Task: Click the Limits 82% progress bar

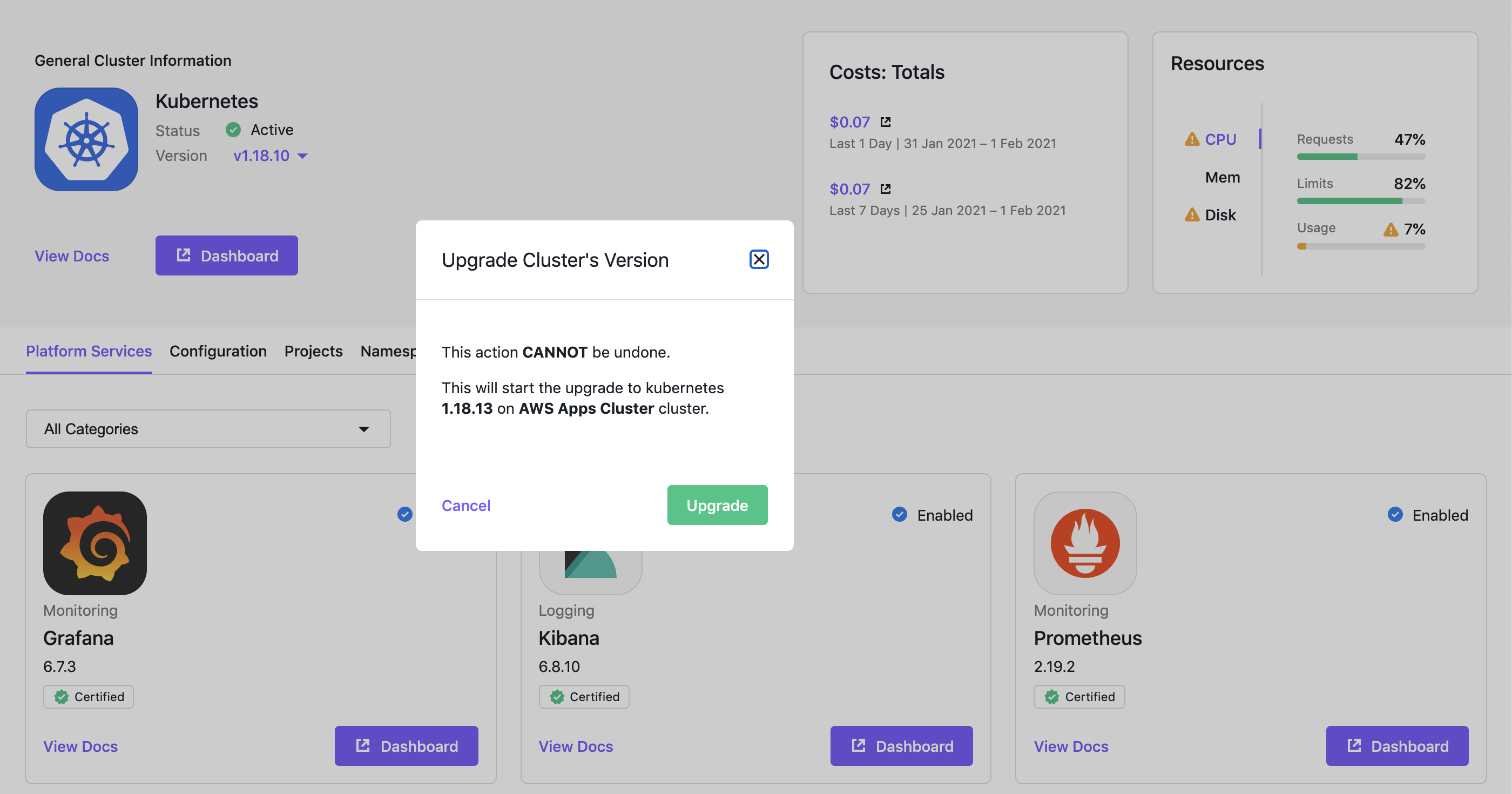Action: click(1361, 201)
